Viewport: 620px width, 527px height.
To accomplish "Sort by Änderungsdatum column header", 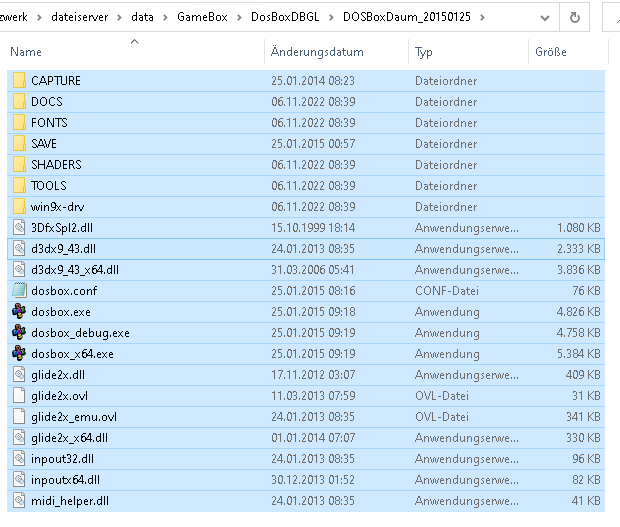I will point(317,52).
